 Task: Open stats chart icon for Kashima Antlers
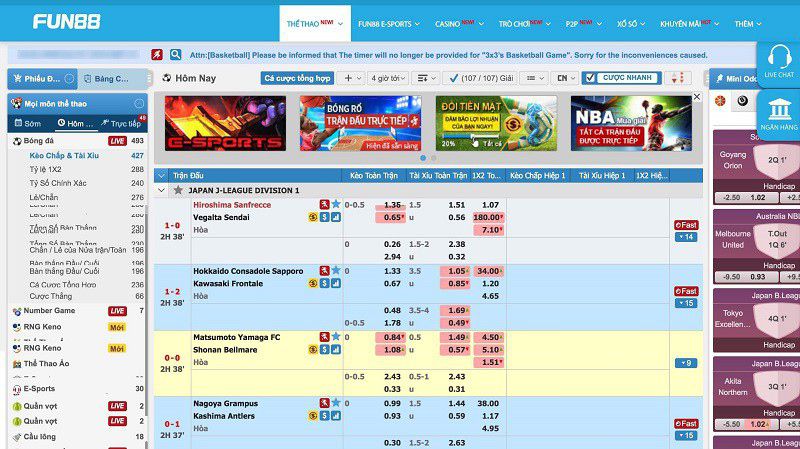336,416
